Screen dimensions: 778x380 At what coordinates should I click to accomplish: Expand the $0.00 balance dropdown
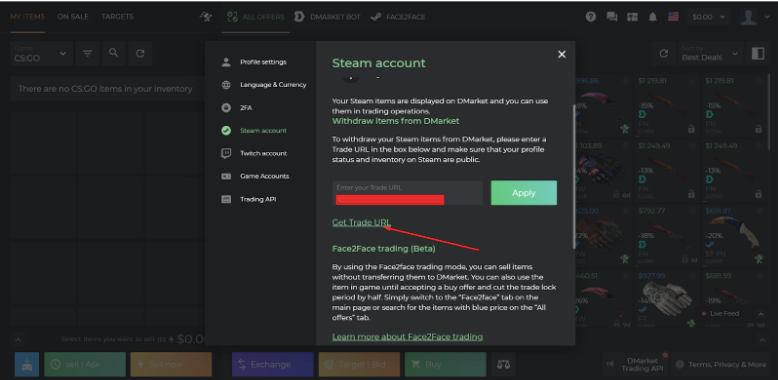tap(709, 17)
